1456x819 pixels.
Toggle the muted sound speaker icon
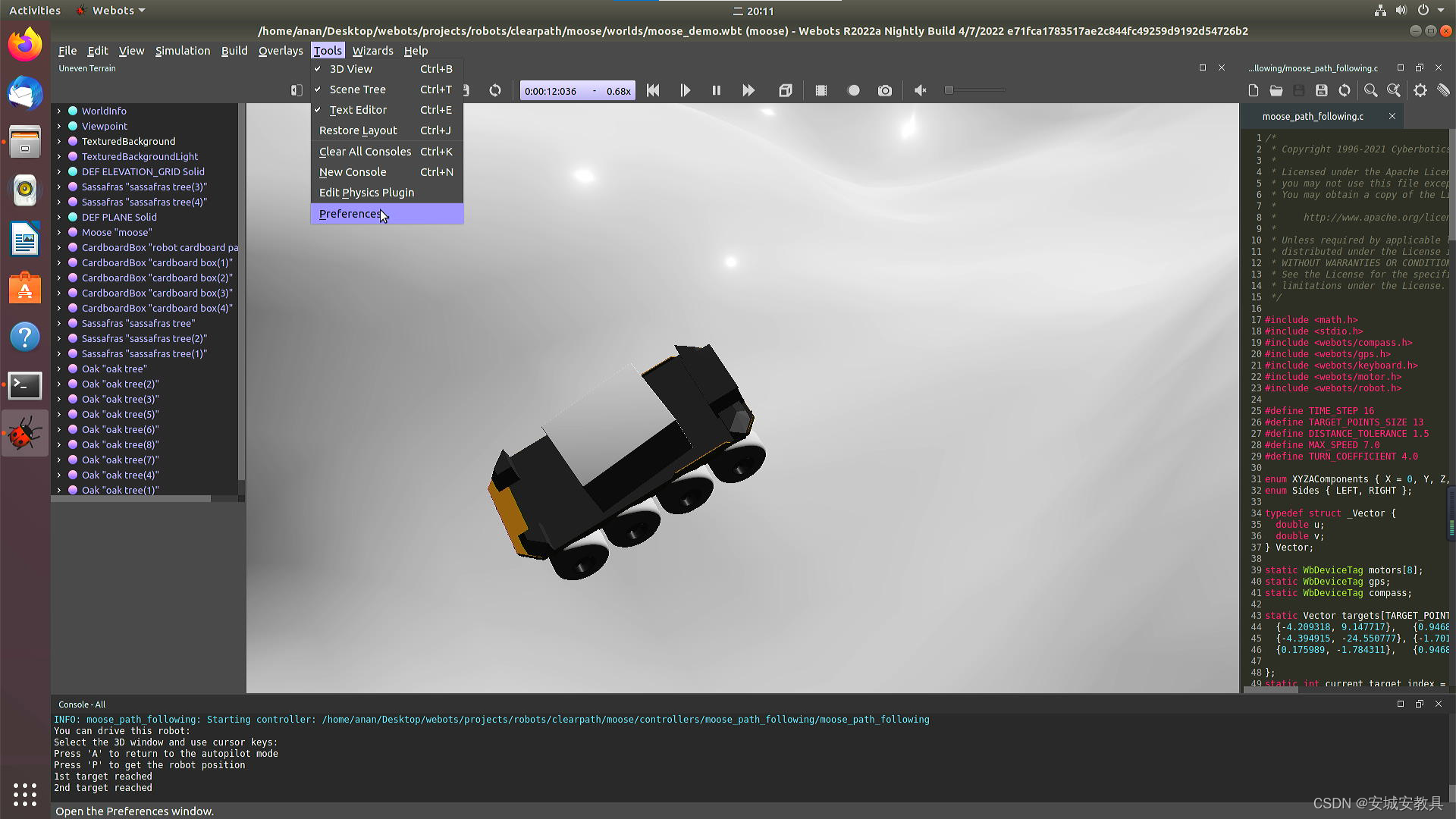pos(921,90)
